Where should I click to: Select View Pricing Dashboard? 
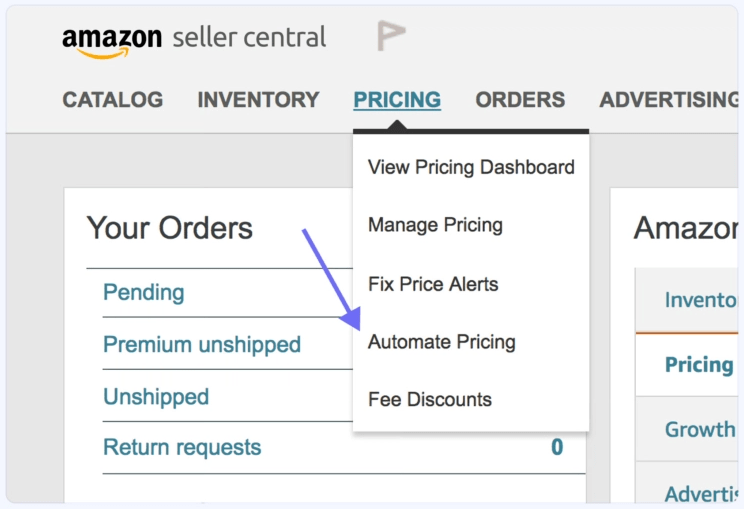pos(471,167)
